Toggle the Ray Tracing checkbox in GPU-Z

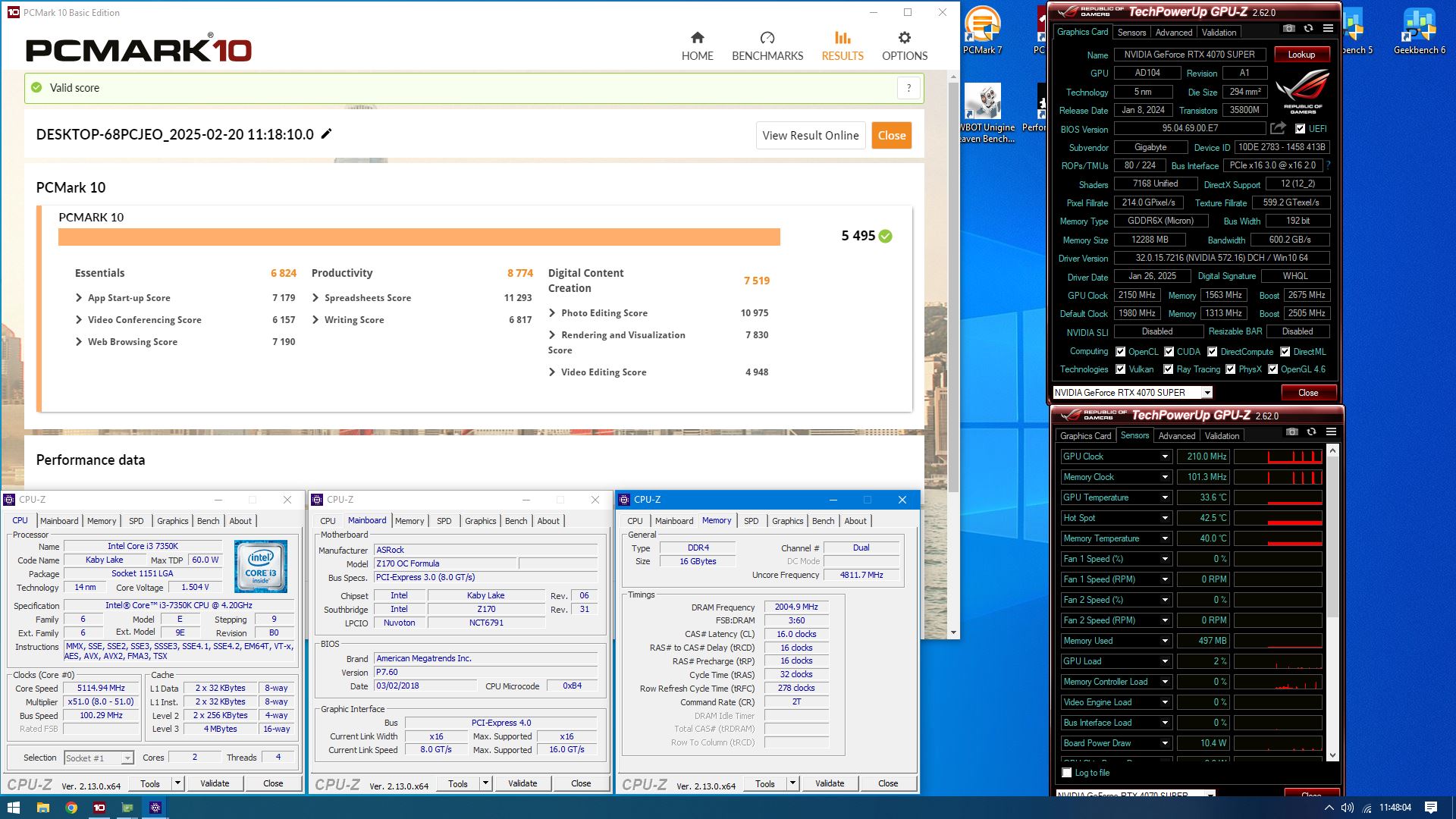1168,369
